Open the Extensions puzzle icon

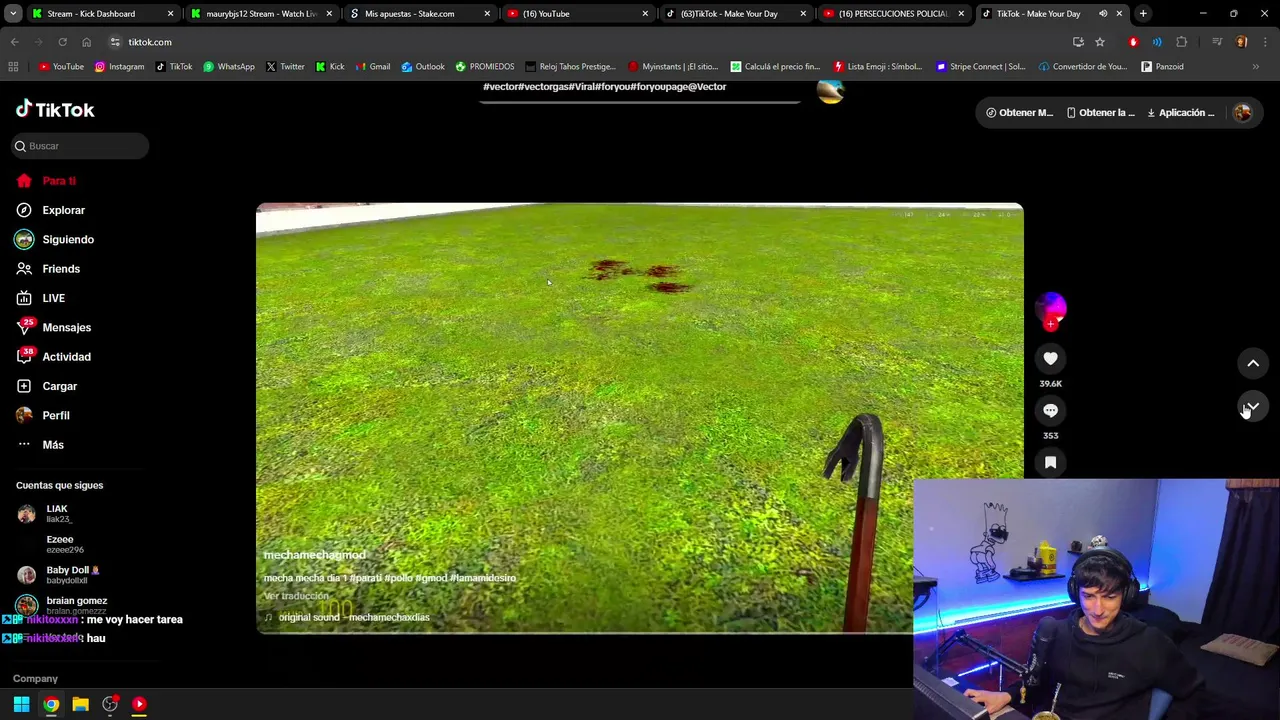(1181, 42)
